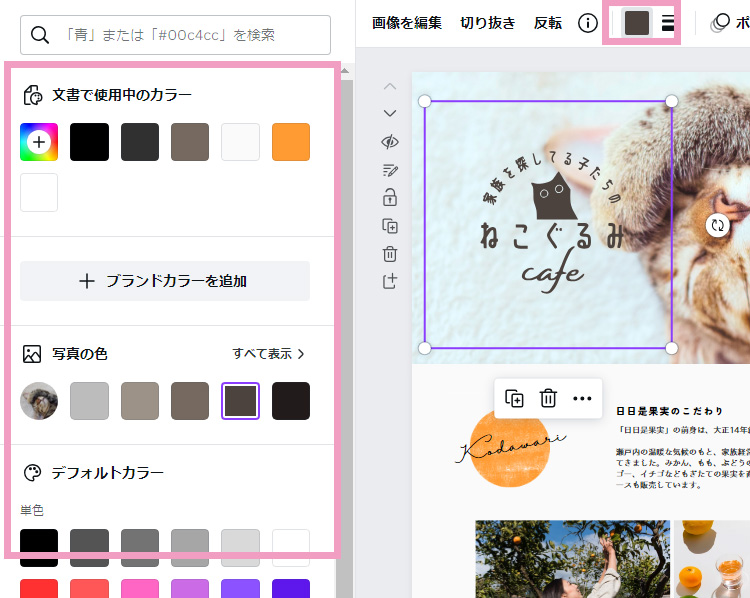This screenshot has width=750, height=598.
Task: Select the red default color swatch
Action: [39, 589]
